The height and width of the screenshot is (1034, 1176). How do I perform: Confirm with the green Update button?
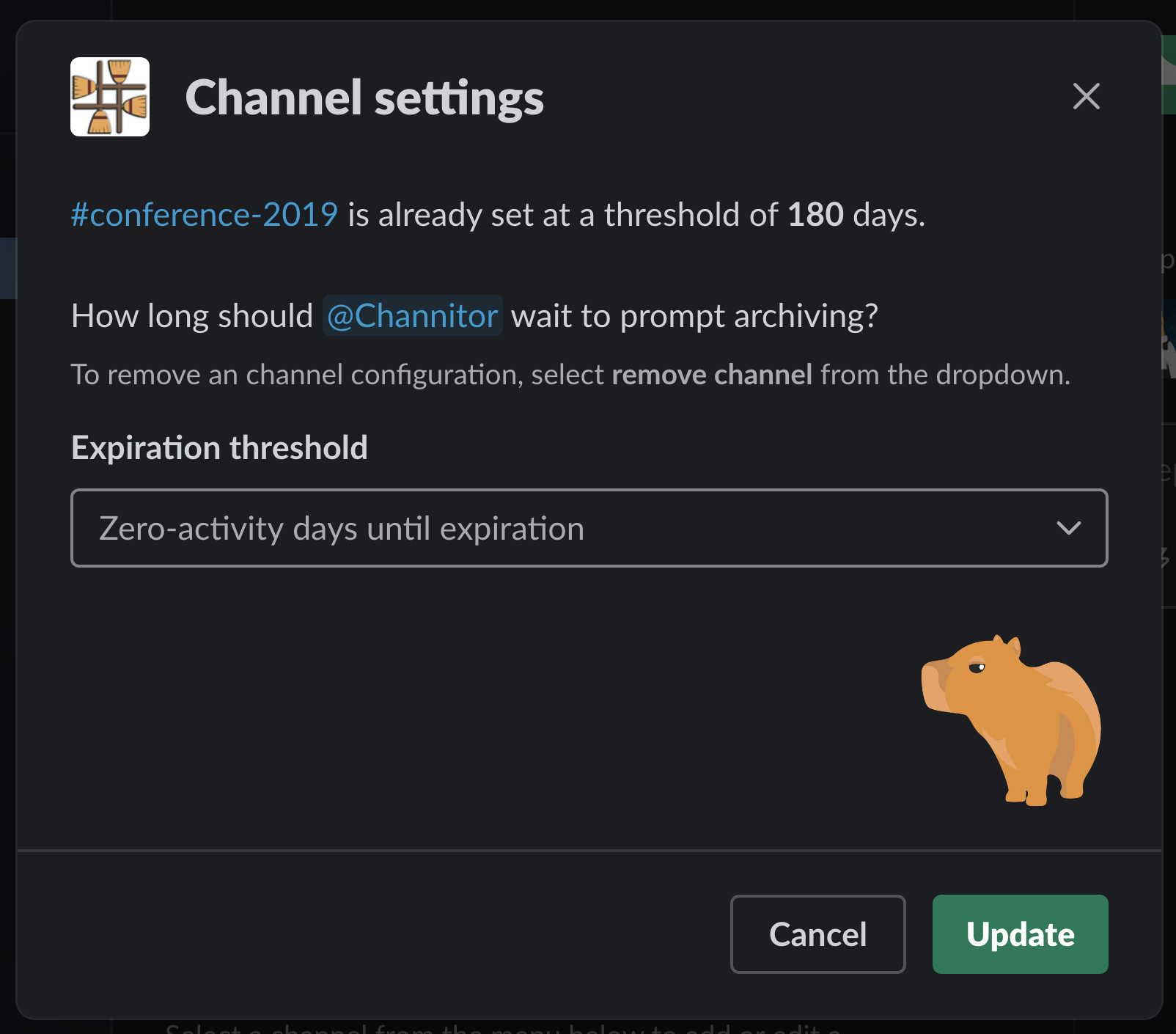[x=1020, y=934]
